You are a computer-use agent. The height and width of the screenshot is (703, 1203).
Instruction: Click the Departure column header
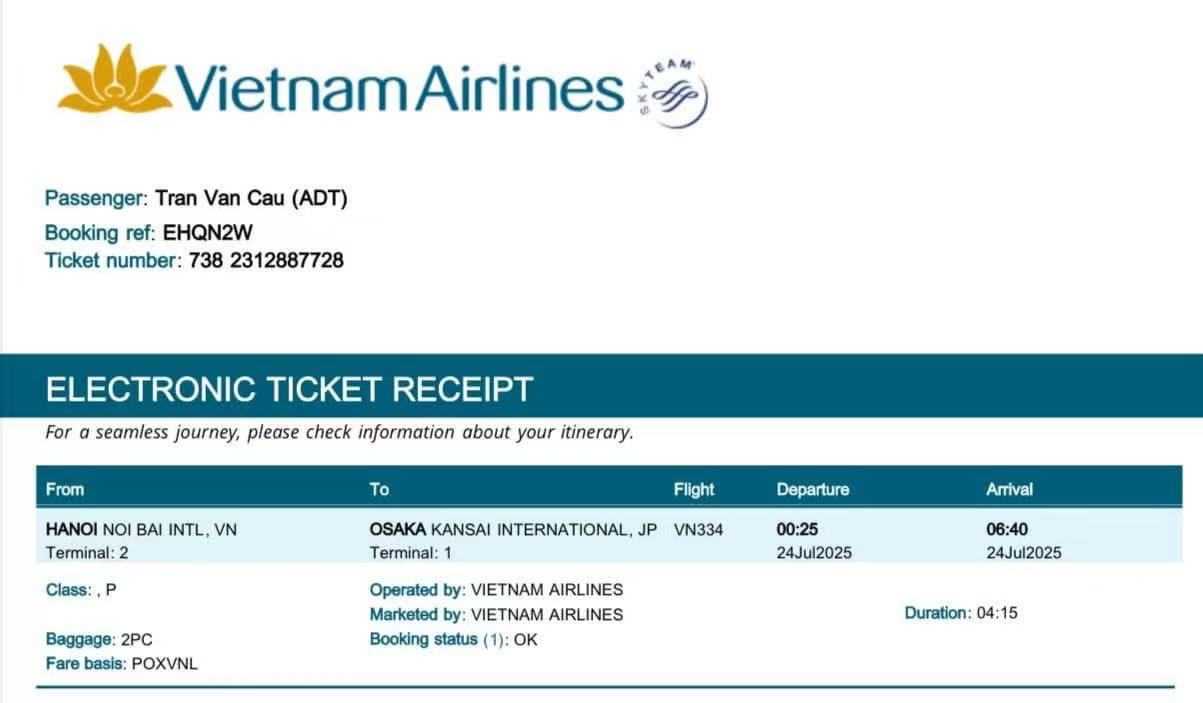coord(813,489)
